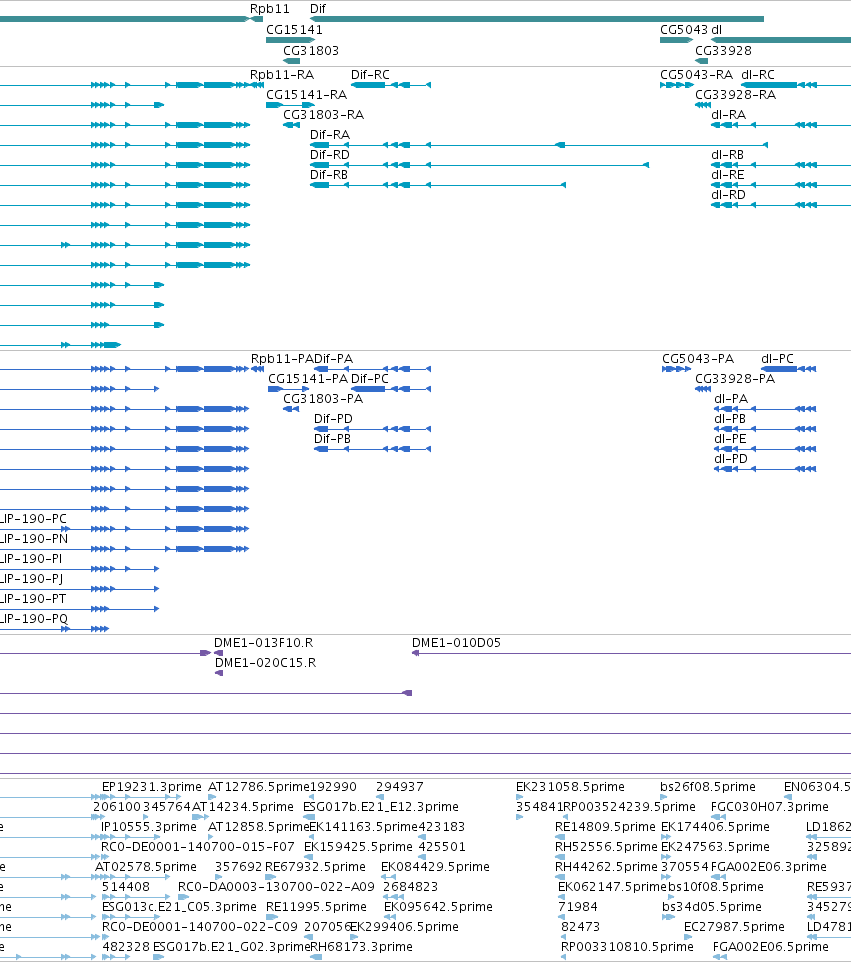Select the CG31803 gene label
The width and height of the screenshot is (851, 962).
310,51
